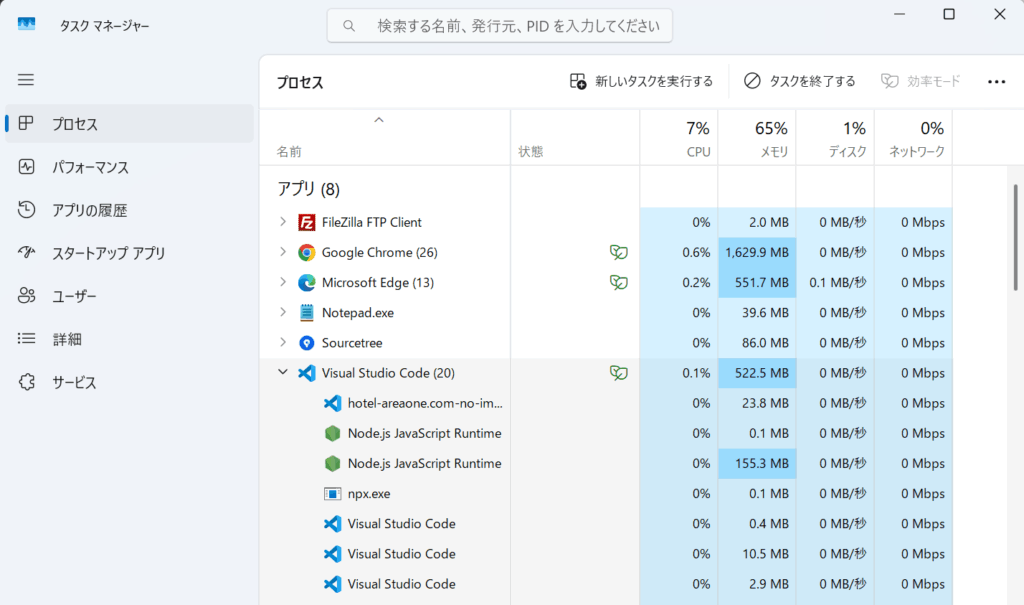Select the Sourcetree process name
Screen dimensions: 1024x605
pyautogui.click(x=352, y=343)
